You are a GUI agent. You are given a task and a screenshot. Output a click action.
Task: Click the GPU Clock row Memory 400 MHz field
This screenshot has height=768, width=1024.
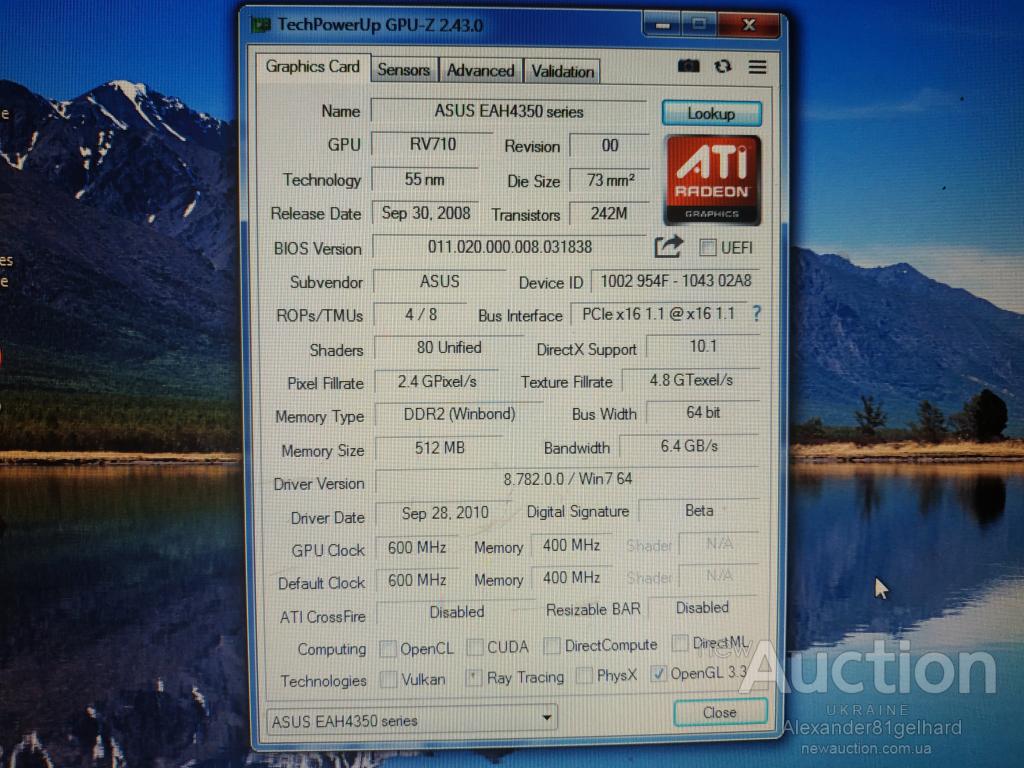coord(571,545)
